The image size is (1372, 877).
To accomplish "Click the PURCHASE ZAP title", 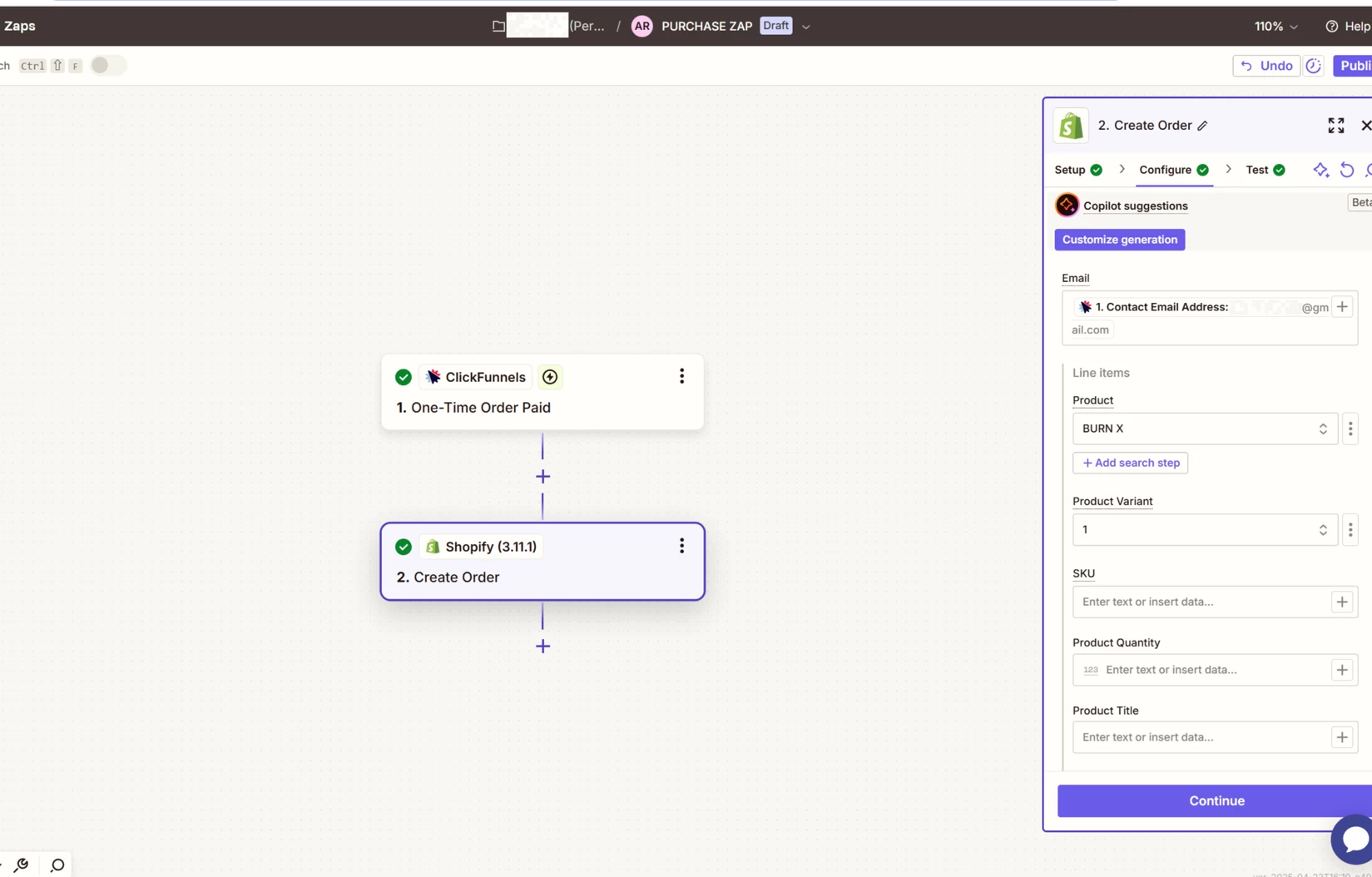I will coord(706,27).
